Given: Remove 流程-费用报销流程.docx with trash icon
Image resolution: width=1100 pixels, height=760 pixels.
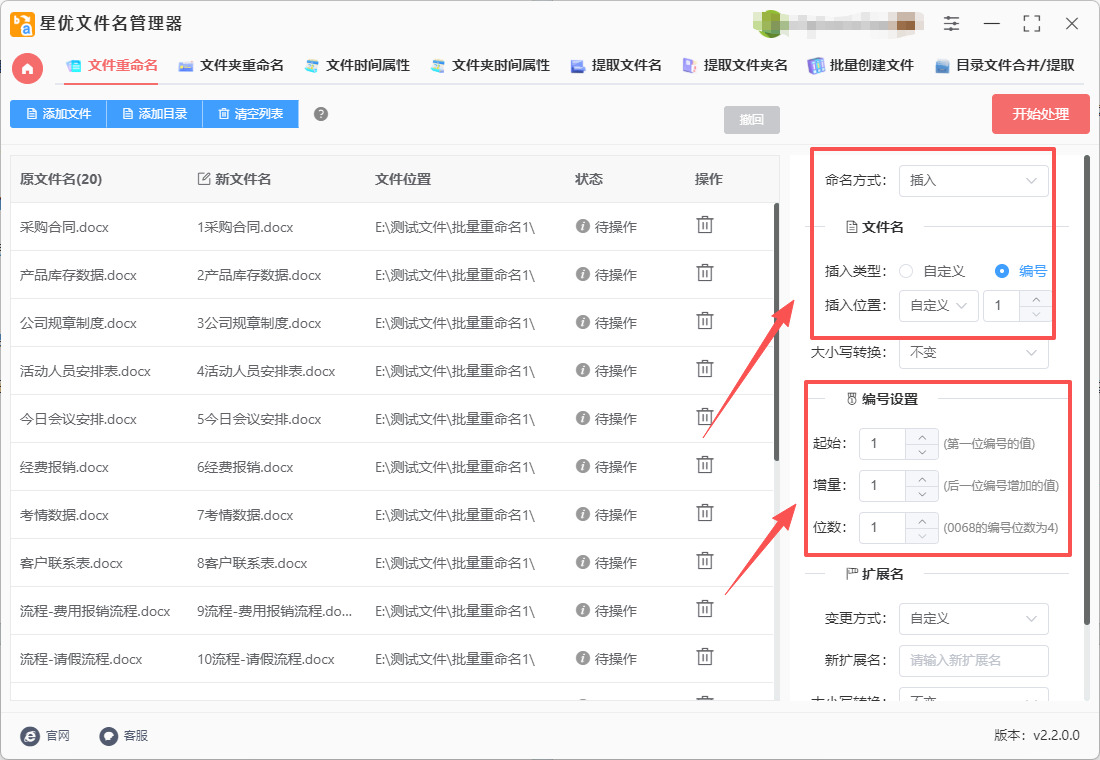Looking at the screenshot, I should (x=704, y=609).
